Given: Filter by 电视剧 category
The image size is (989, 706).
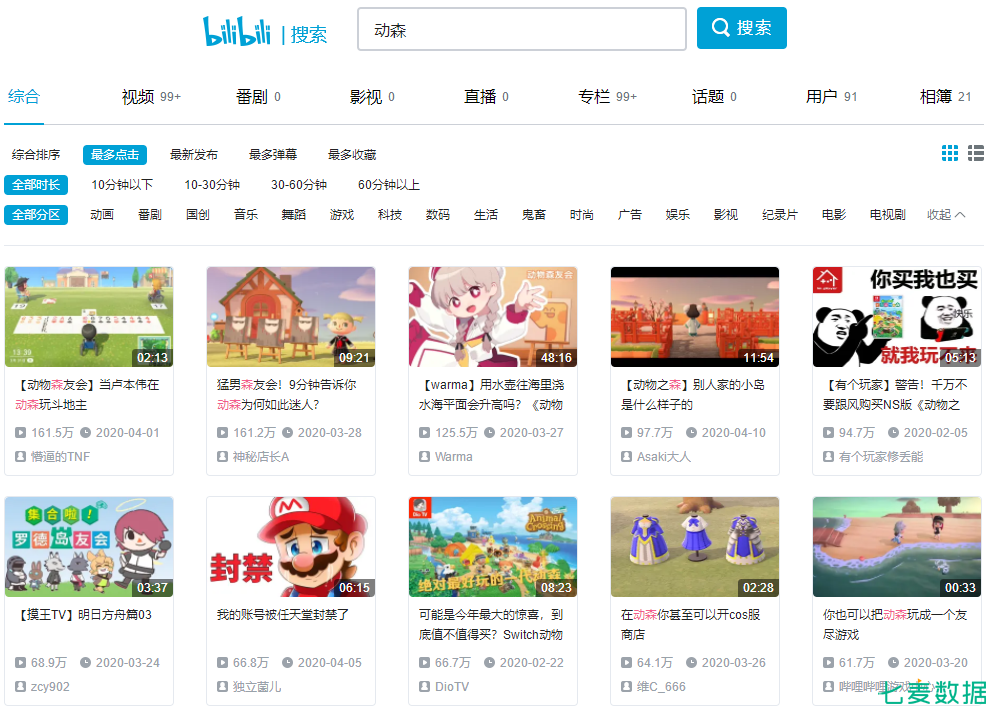Looking at the screenshot, I should 887,215.
